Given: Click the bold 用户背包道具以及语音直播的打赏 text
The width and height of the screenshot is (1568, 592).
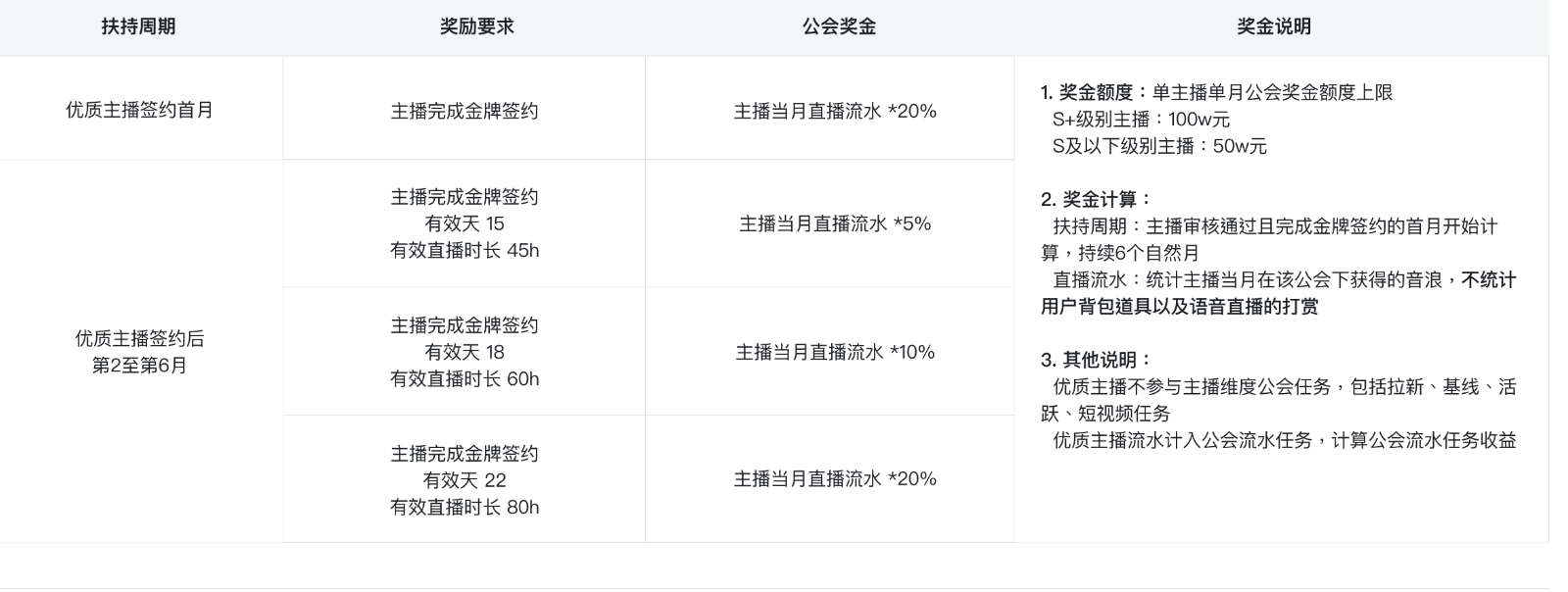Looking at the screenshot, I should point(1179,306).
